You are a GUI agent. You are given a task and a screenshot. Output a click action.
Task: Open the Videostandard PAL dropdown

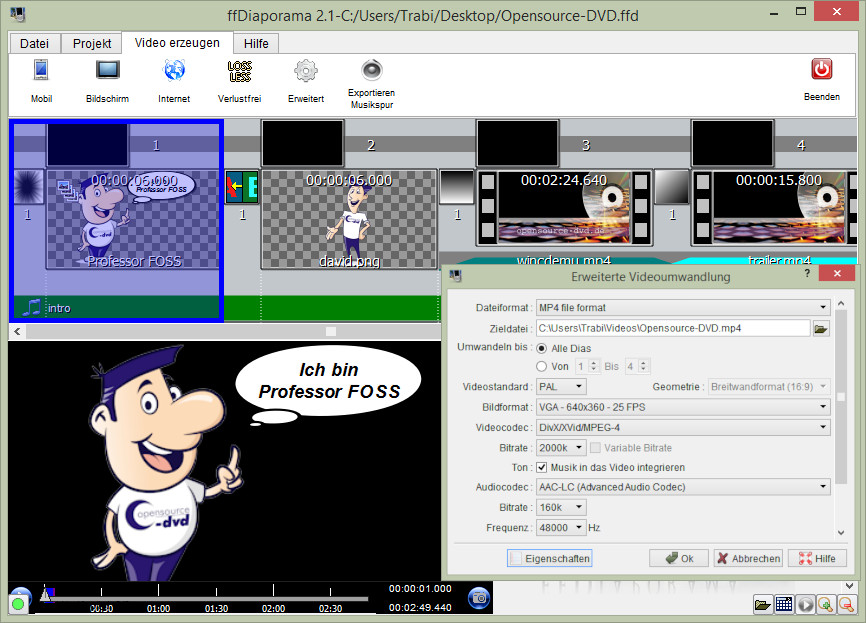pos(561,387)
